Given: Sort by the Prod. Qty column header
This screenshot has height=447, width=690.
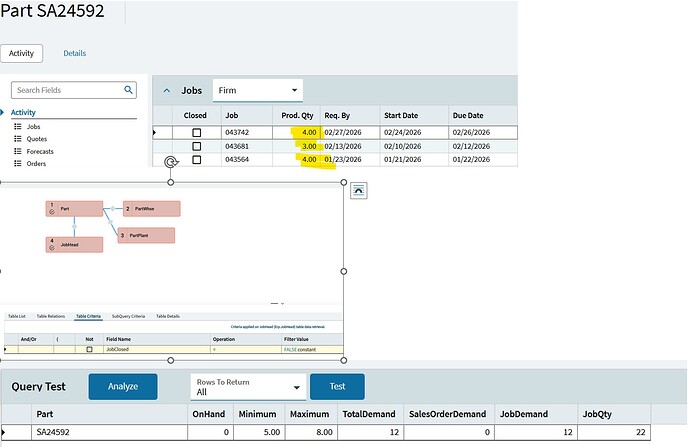Looking at the screenshot, I should pos(297,115).
